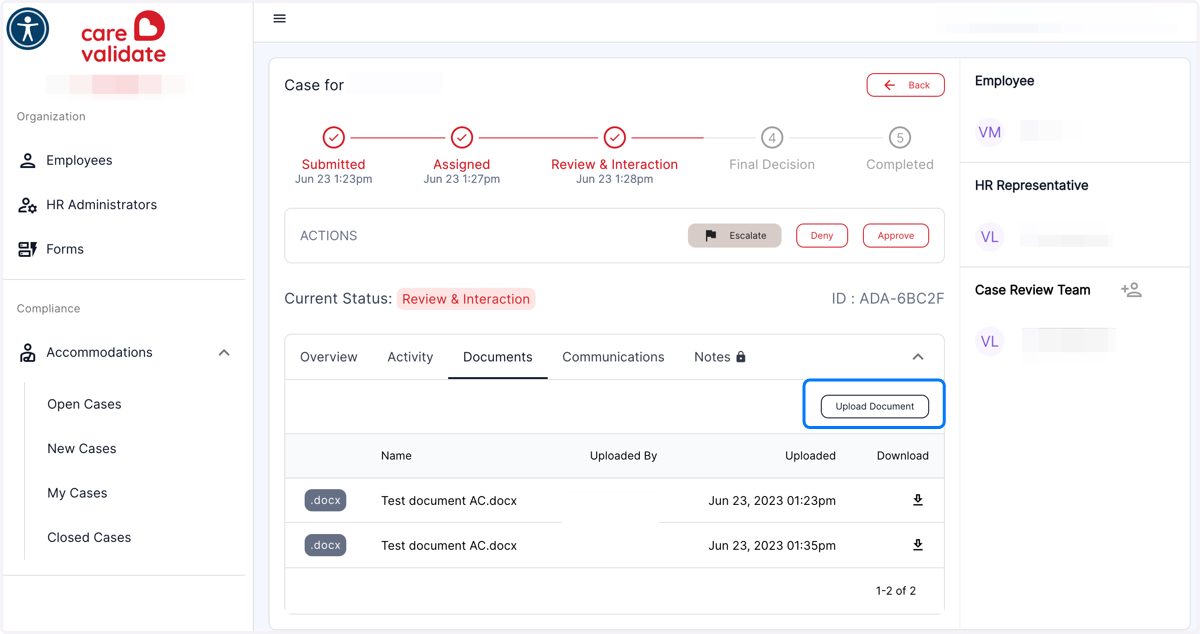Switch to the Communications tab
Viewport: 1200px width, 634px height.
(x=613, y=357)
